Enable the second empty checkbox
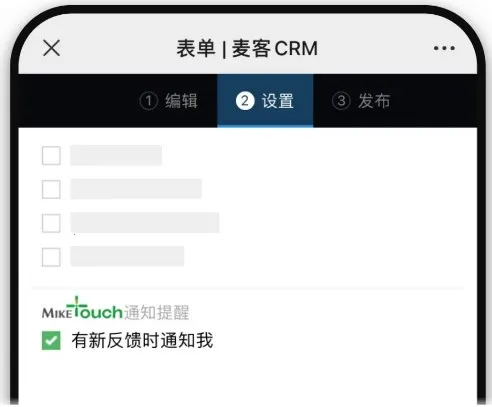 (x=51, y=189)
